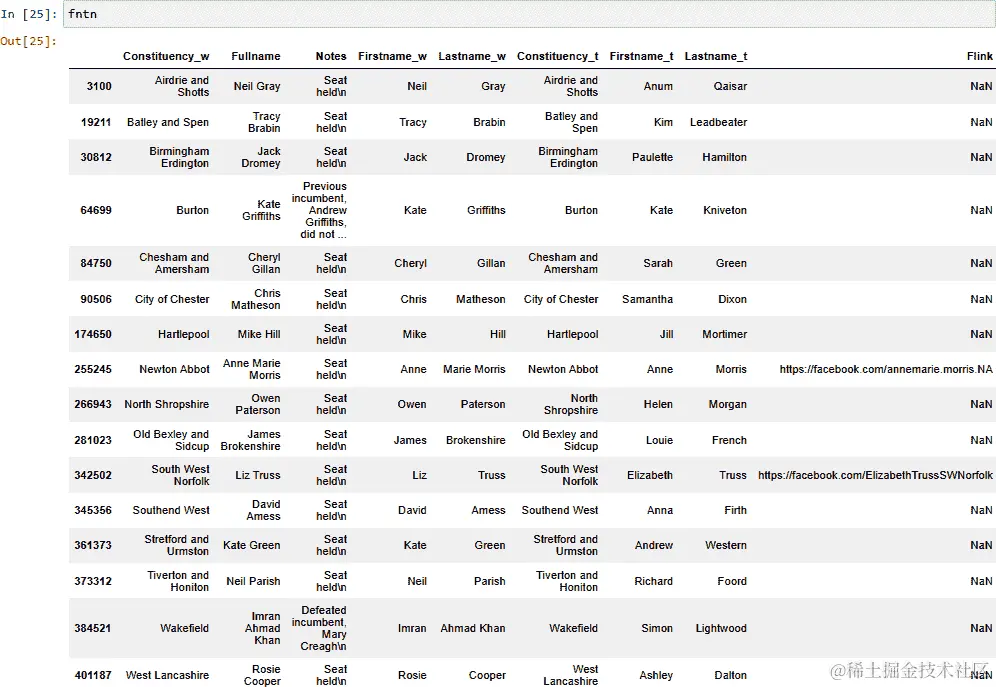Click Lastname_t cell Kniveton
The height and width of the screenshot is (687, 996).
coord(725,210)
